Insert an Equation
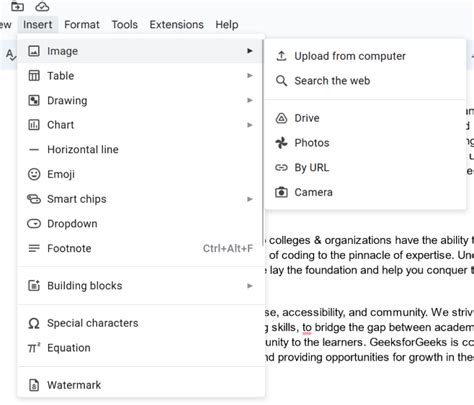 pyautogui.click(x=141, y=348)
